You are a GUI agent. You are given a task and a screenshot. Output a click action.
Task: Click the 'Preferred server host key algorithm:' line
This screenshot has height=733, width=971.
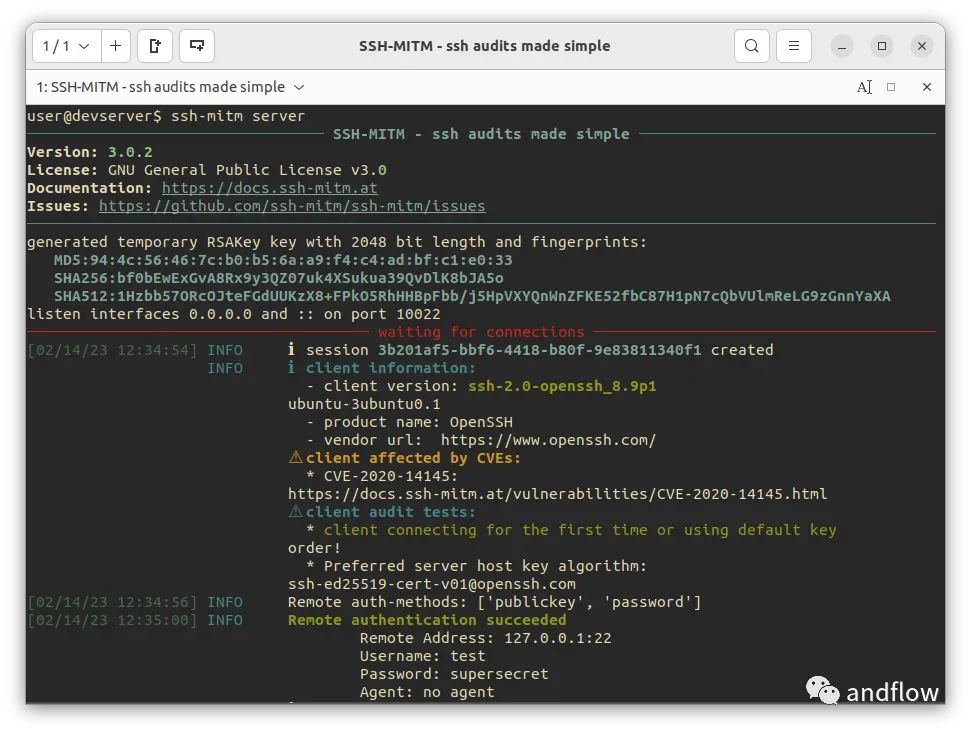click(x=476, y=566)
